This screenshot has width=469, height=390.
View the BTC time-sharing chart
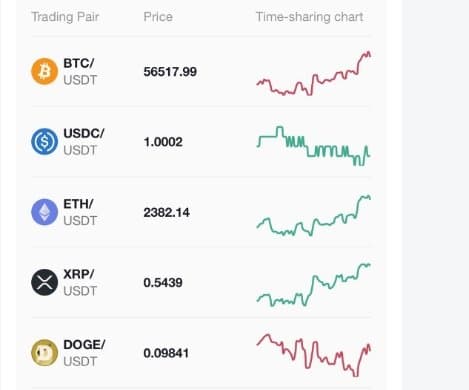point(314,73)
